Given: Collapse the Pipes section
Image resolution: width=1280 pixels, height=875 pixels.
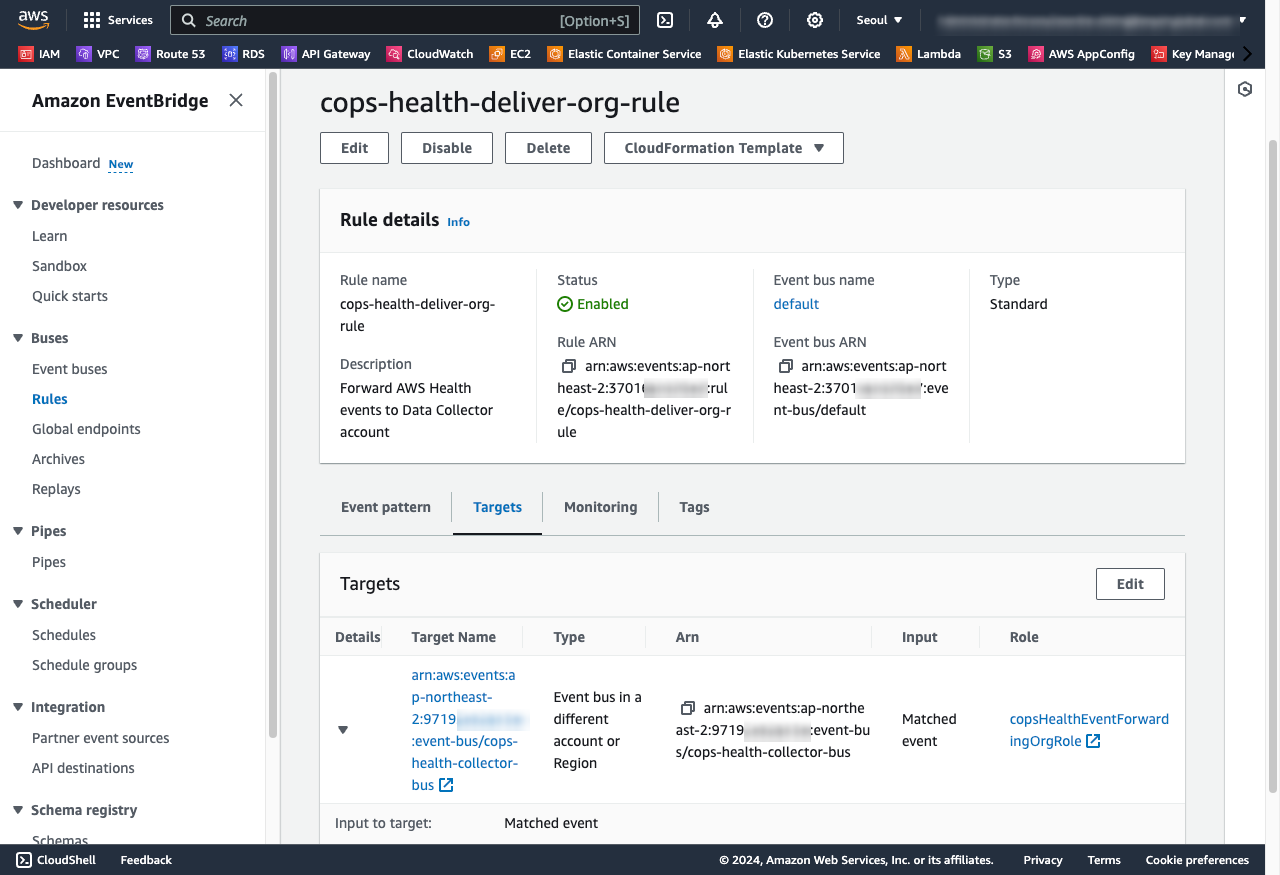Looking at the screenshot, I should [x=18, y=531].
